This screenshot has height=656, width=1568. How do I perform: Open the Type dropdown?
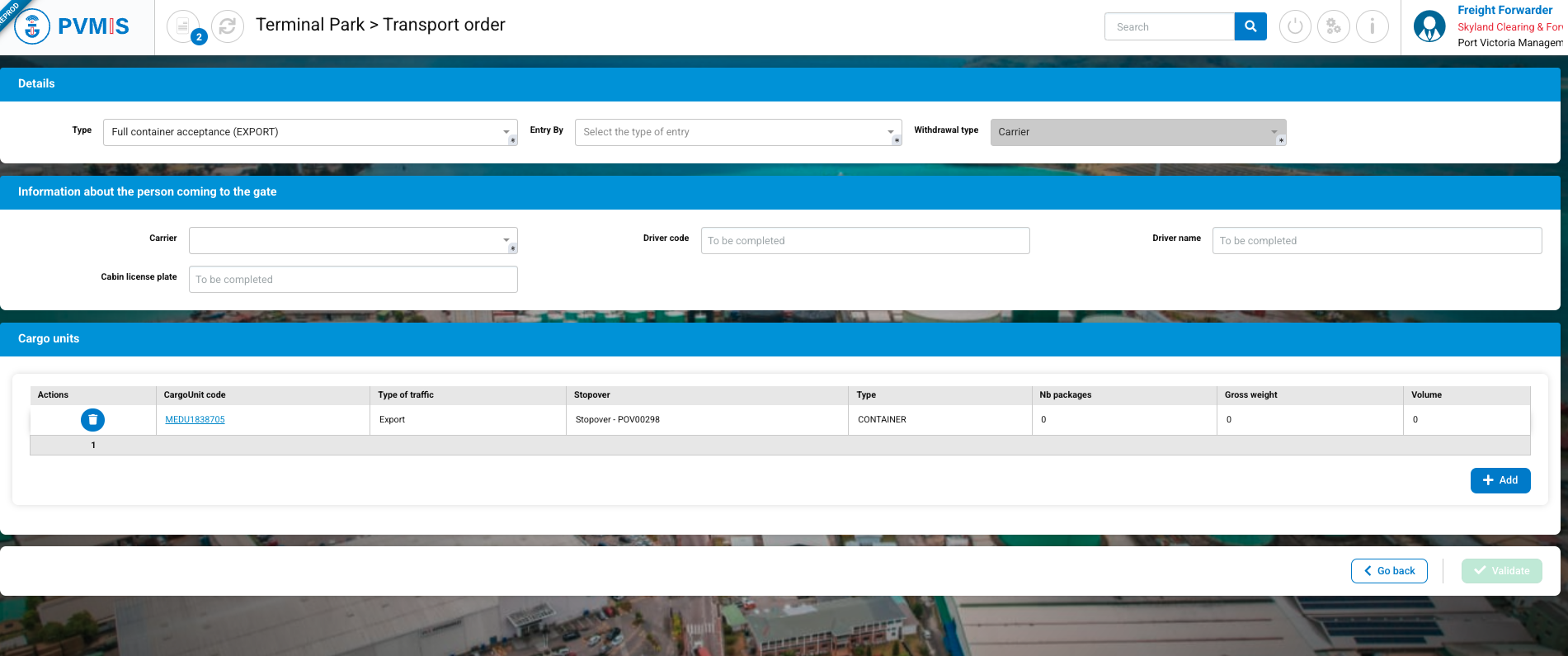[x=309, y=132]
